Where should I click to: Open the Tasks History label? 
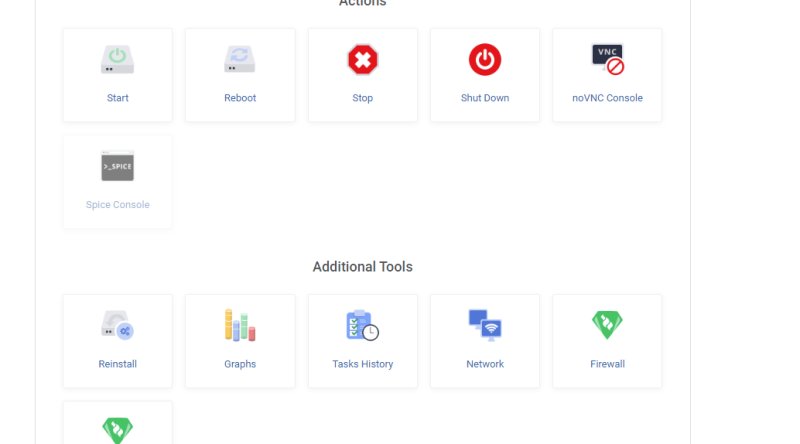tap(363, 364)
